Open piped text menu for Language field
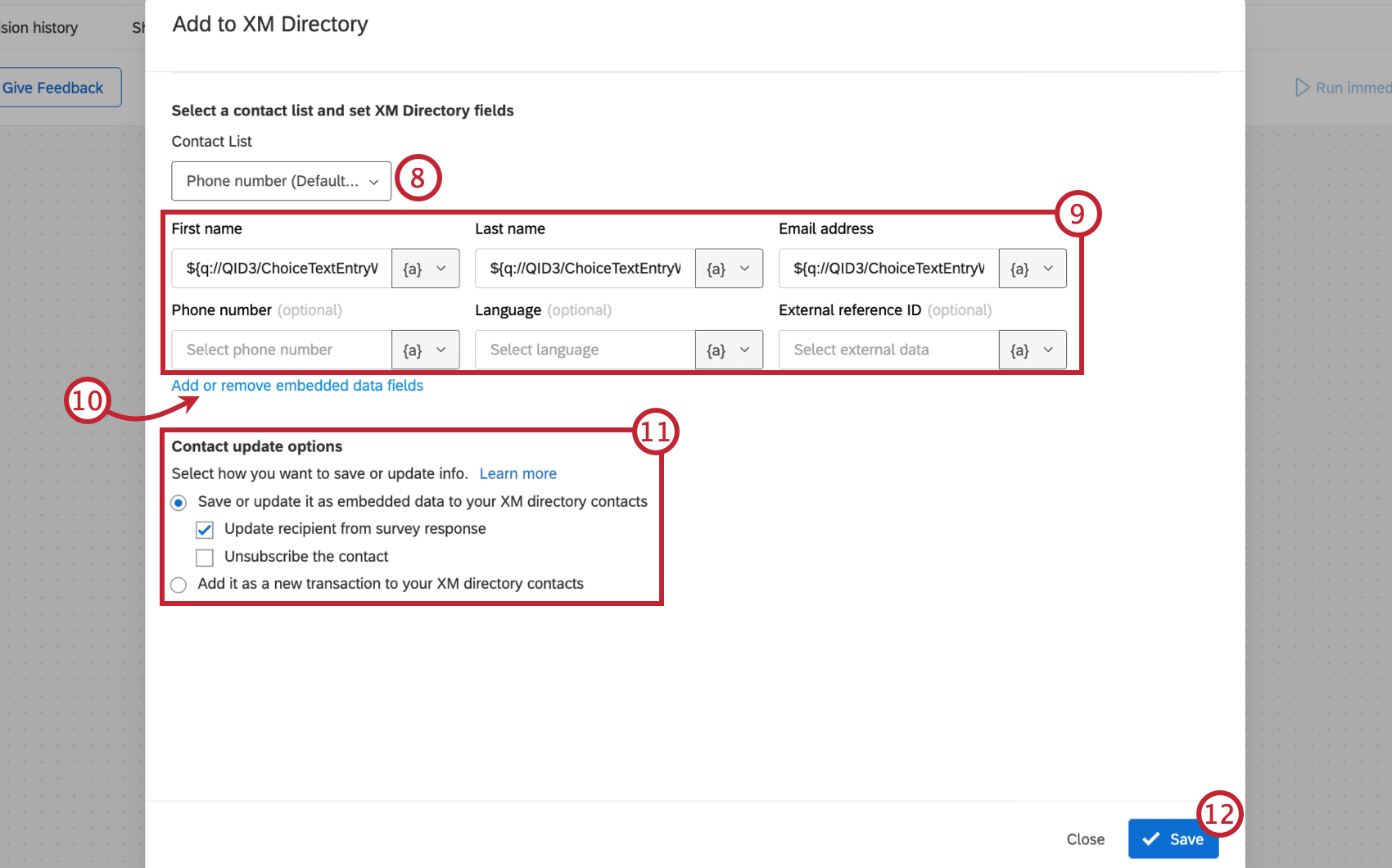The width and height of the screenshot is (1392, 868). point(728,350)
